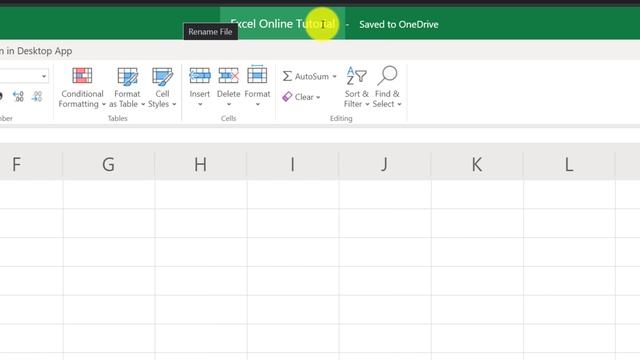Image resolution: width=640 pixels, height=360 pixels.
Task: Select column H header
Action: 201,164
